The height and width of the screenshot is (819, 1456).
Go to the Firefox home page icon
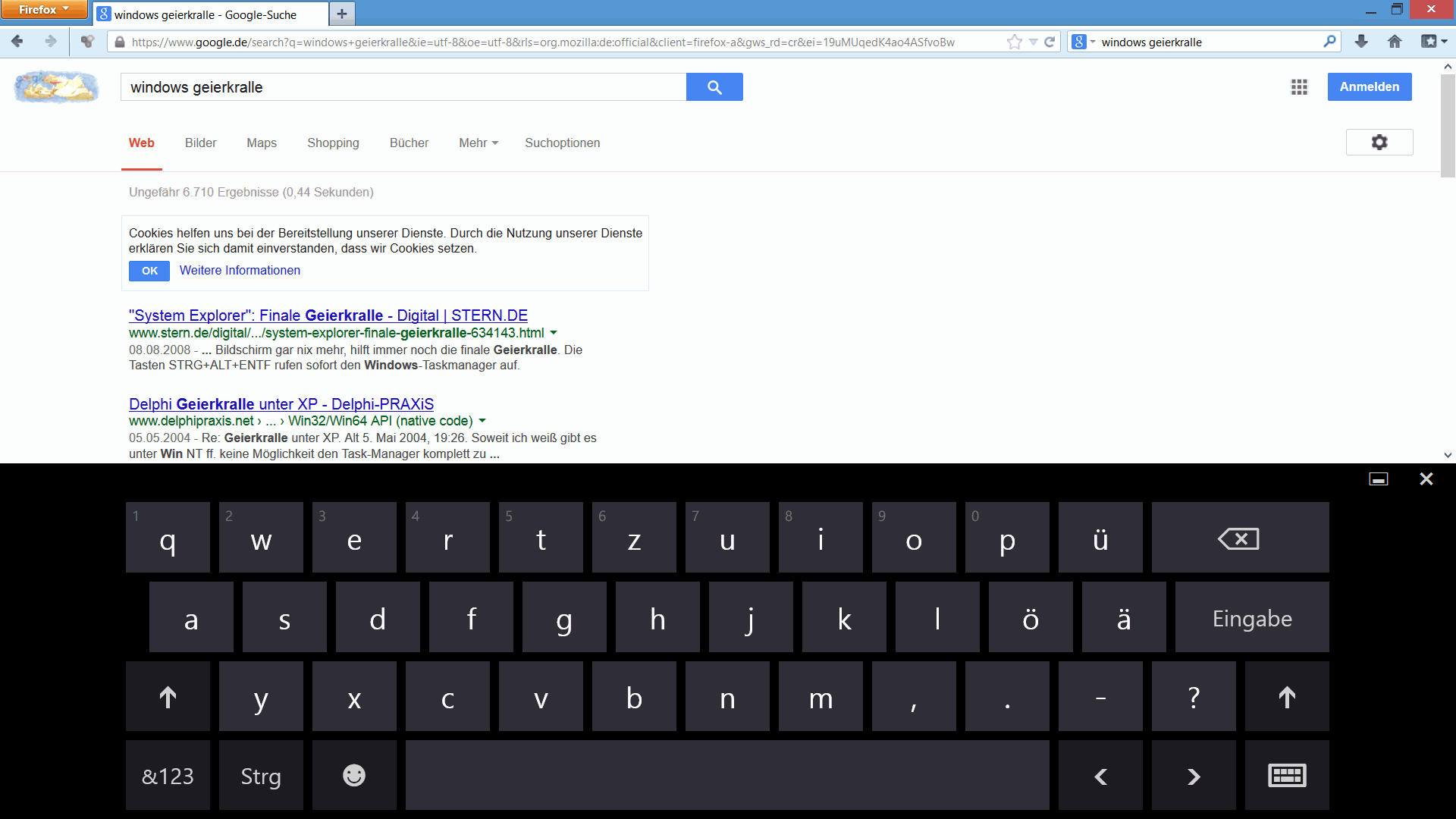pos(1395,42)
